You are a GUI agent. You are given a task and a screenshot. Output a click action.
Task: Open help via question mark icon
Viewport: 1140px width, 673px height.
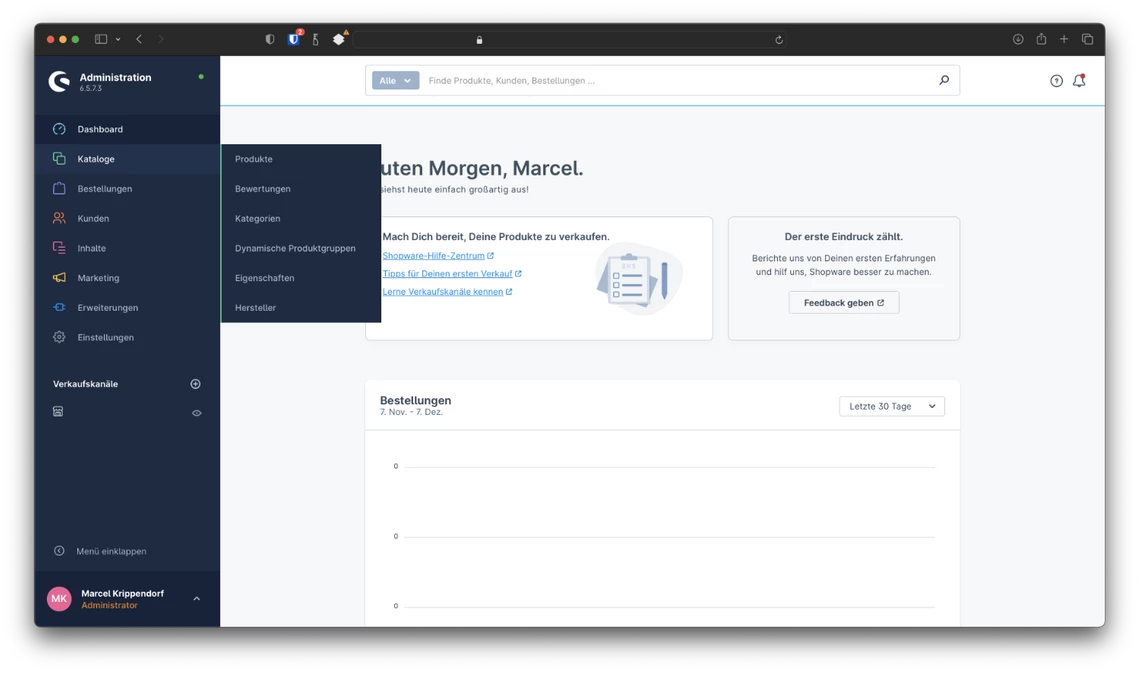[x=1056, y=81]
